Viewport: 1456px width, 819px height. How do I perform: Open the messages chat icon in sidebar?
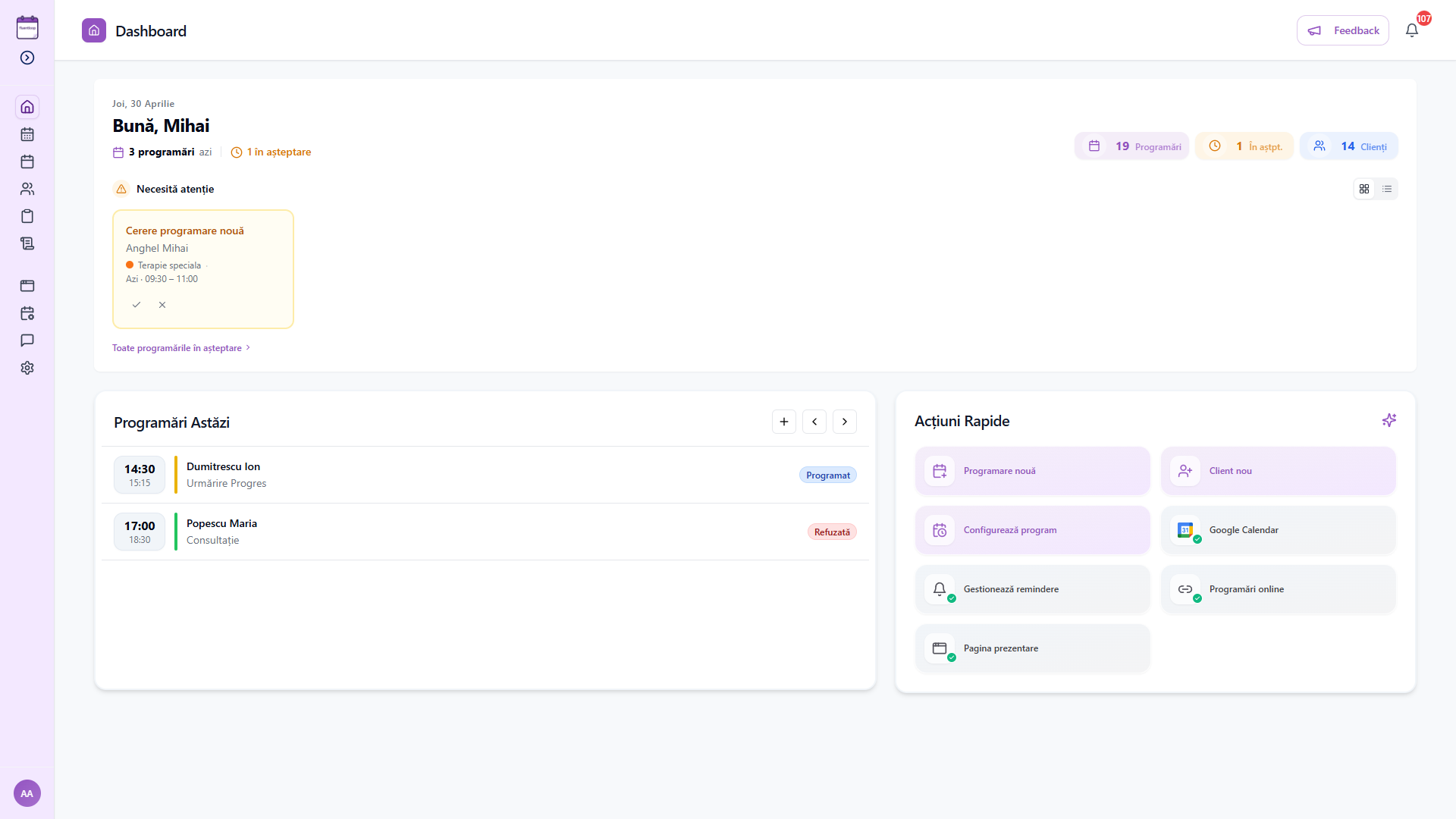pyautogui.click(x=27, y=340)
